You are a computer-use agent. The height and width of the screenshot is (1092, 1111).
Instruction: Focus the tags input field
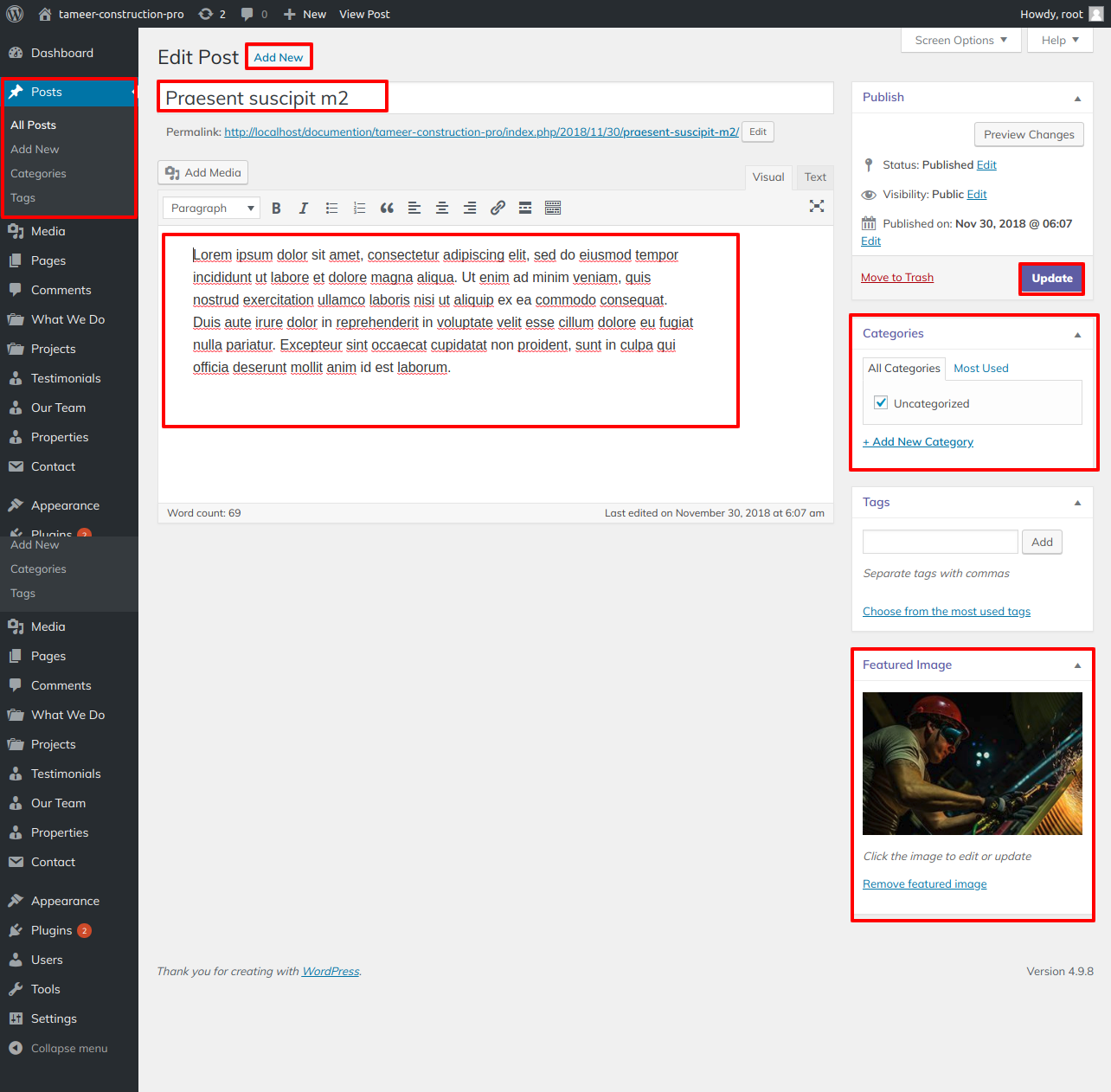[941, 542]
